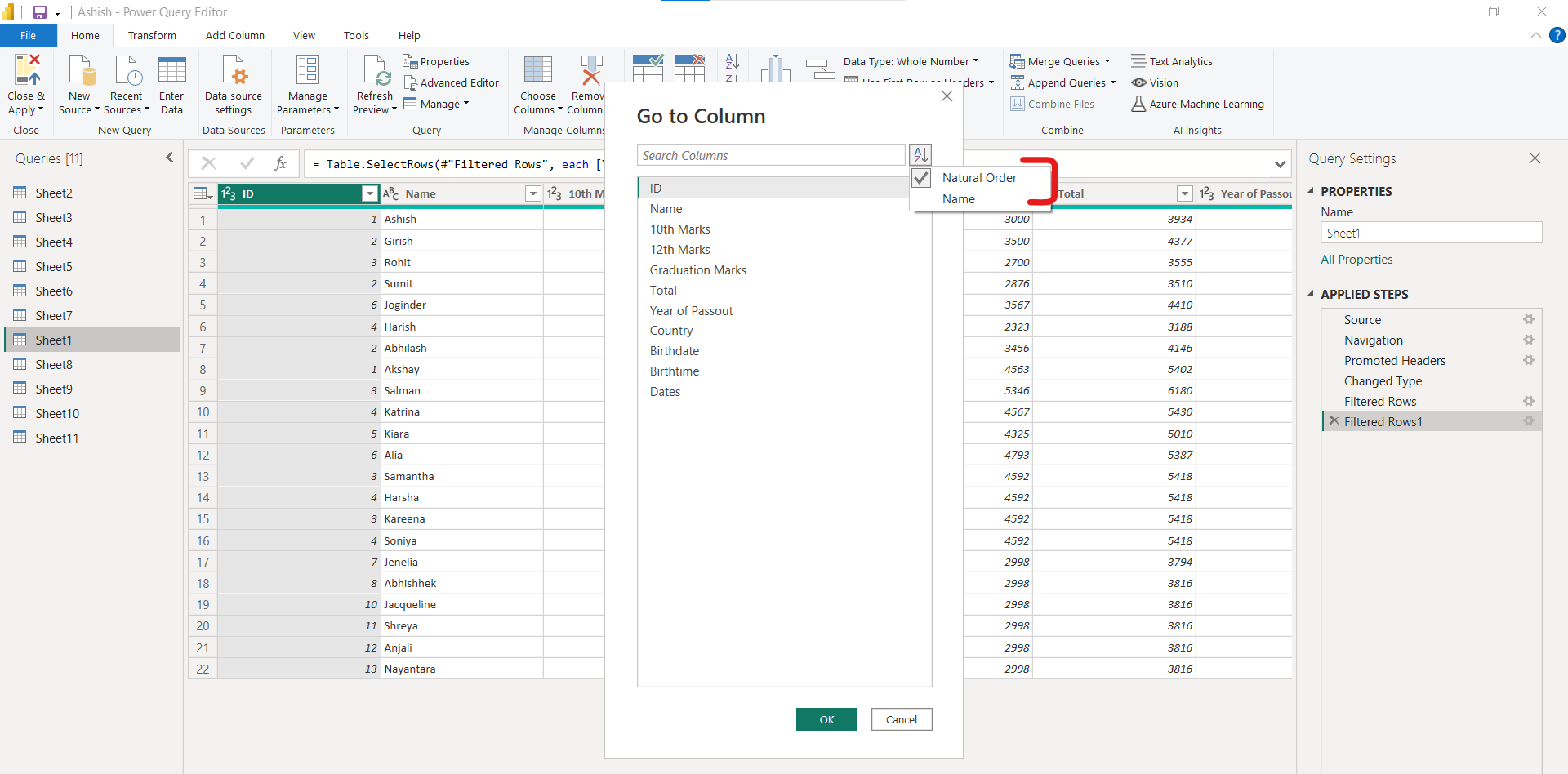The width and height of the screenshot is (1568, 774).
Task: Open the gear settings for Source step
Action: pyautogui.click(x=1528, y=320)
